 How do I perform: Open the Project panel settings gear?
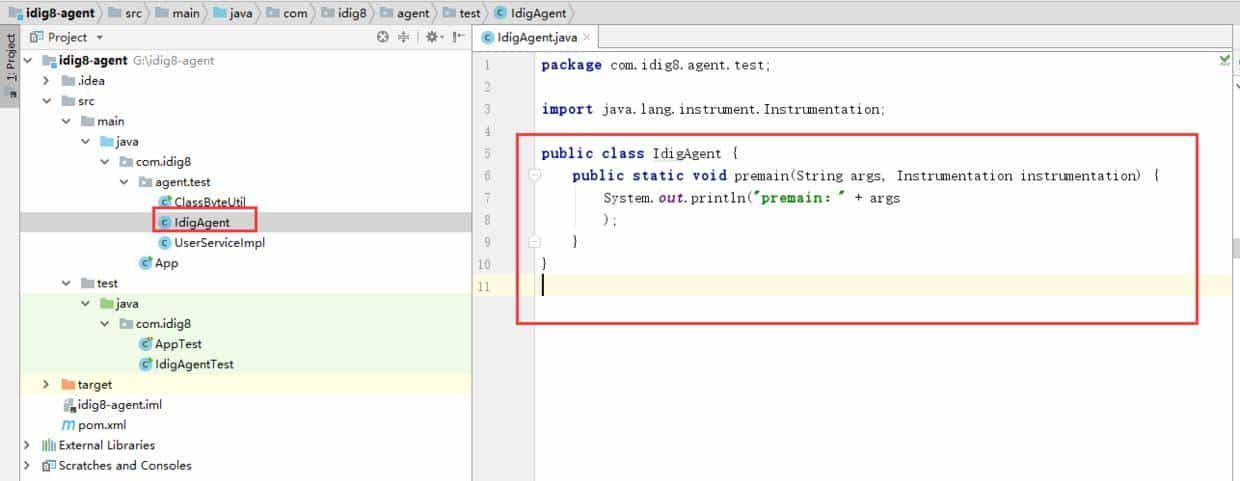(x=432, y=37)
